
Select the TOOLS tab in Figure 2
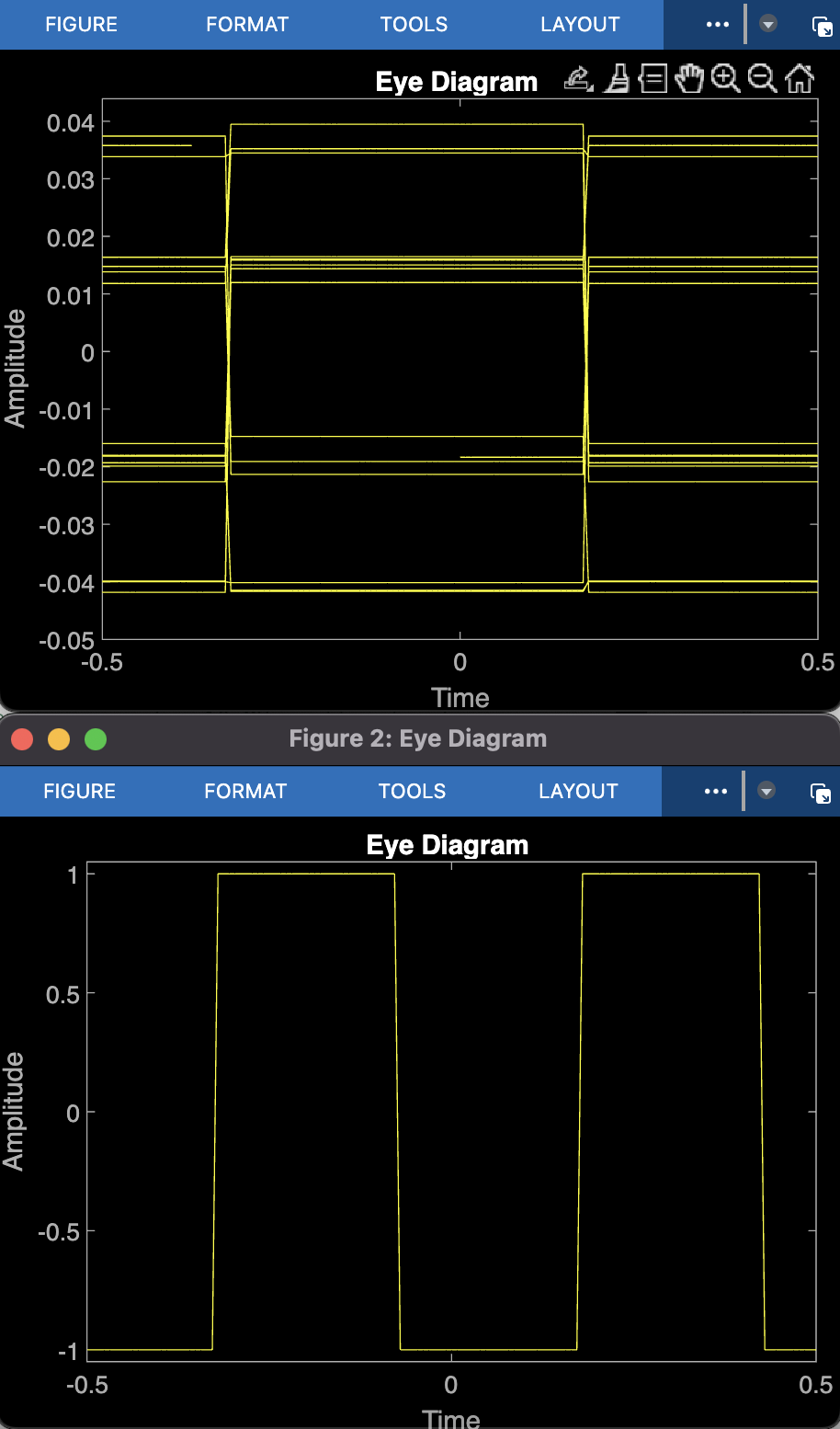[x=412, y=791]
